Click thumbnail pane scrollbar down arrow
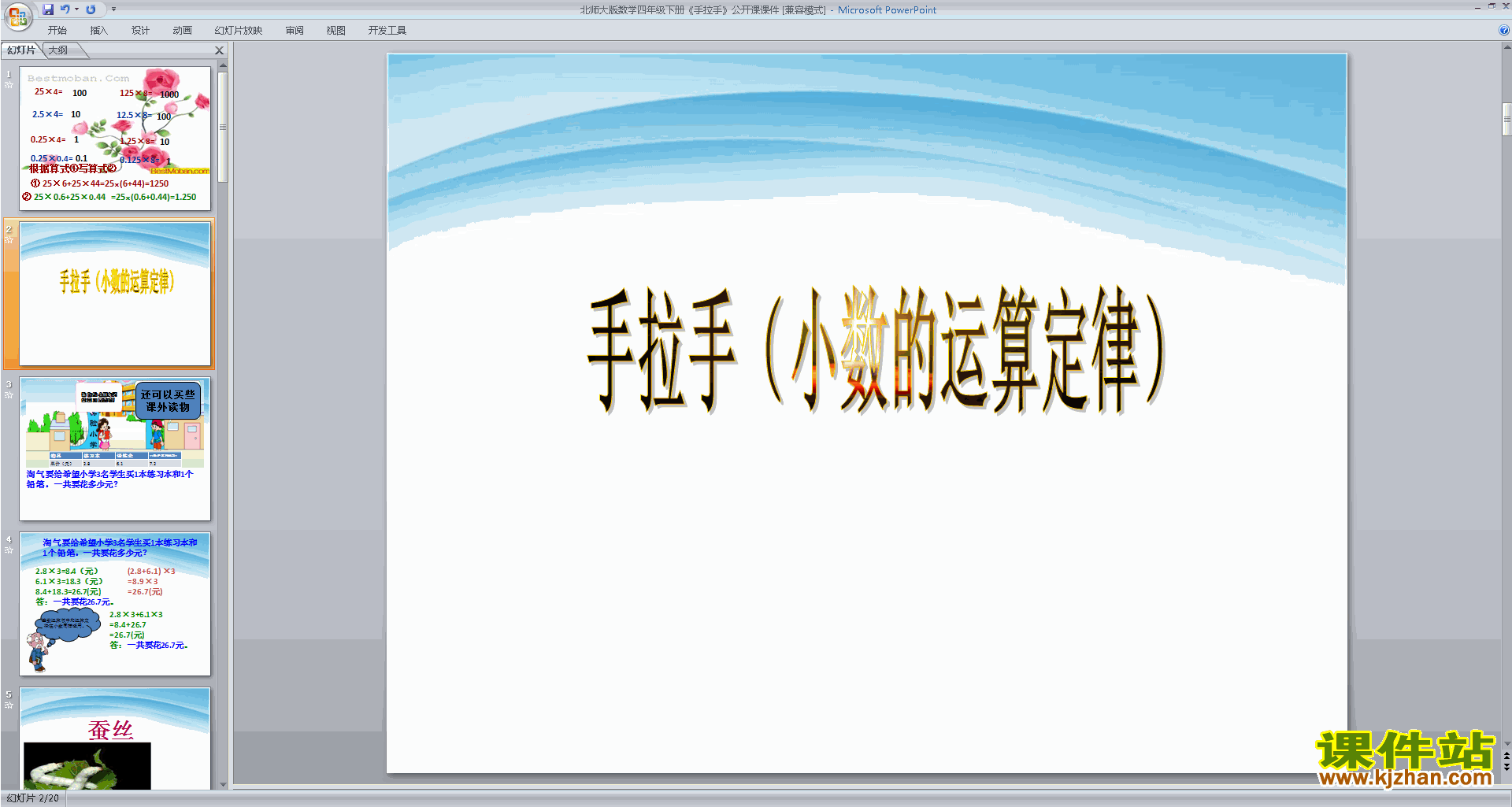 coord(223,784)
